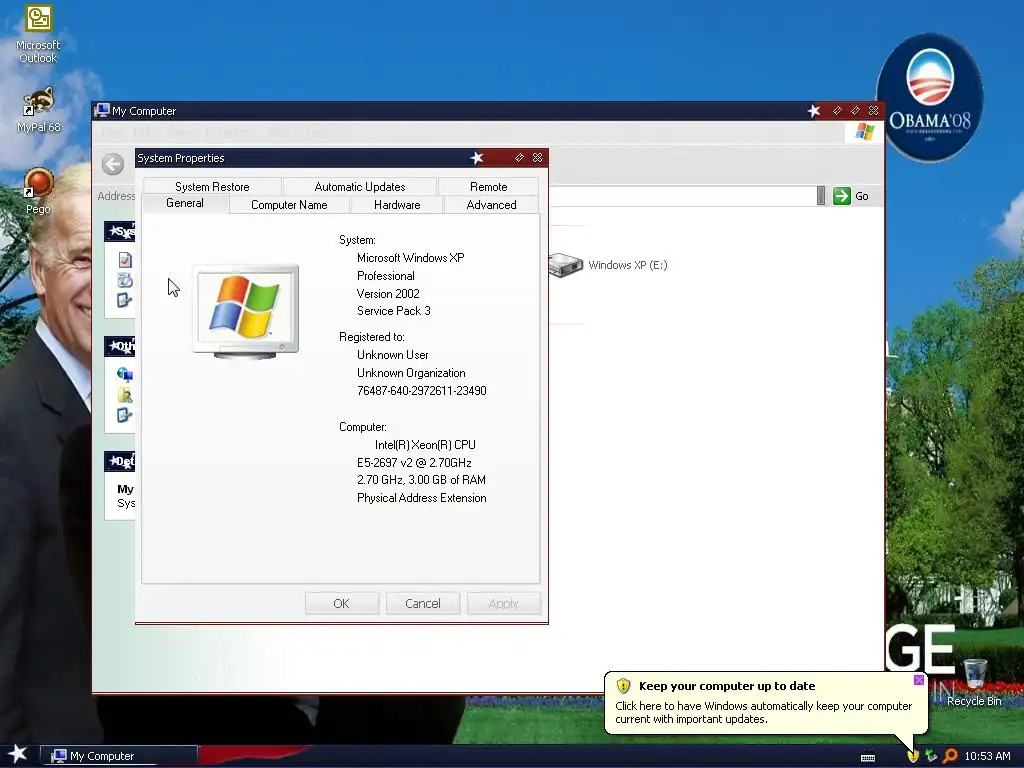Screen dimensions: 1024x768
Task: Click Cancel in System Properties
Action: tap(423, 603)
